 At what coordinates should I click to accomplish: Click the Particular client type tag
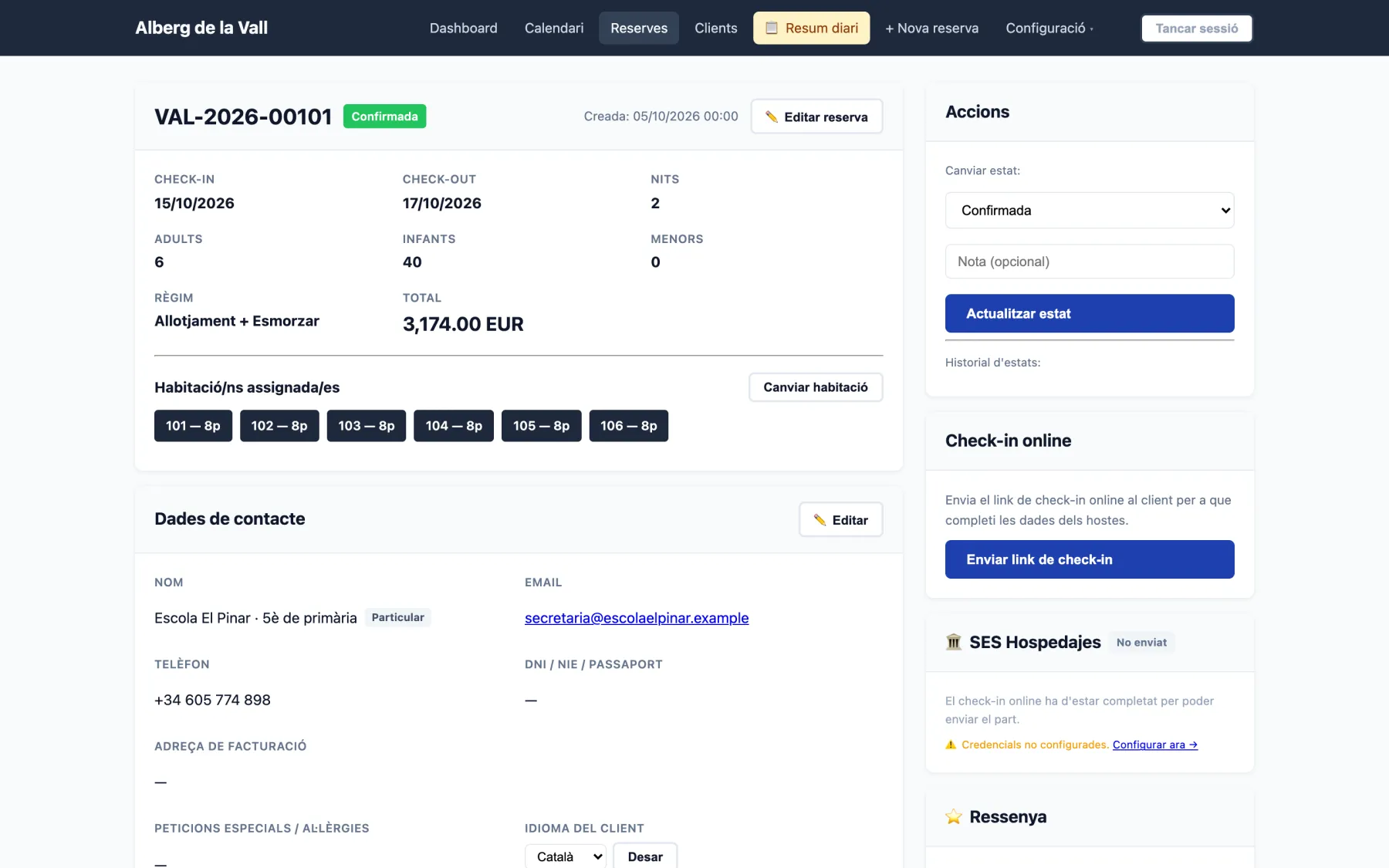point(397,617)
